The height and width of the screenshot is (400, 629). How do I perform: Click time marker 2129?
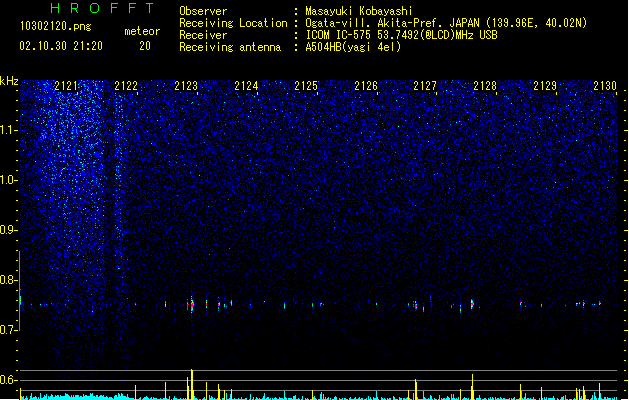point(545,86)
